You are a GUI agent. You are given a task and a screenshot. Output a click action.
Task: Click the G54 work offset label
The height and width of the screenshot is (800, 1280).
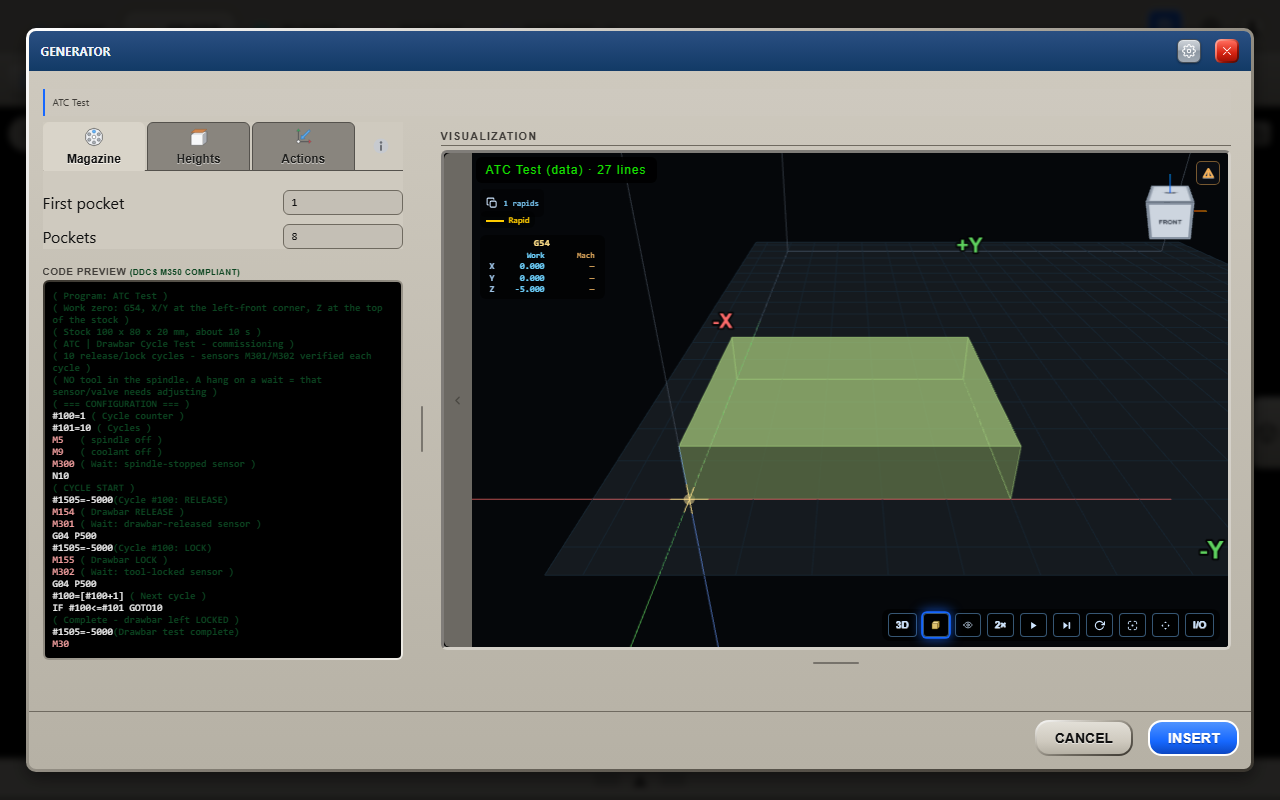click(x=541, y=243)
